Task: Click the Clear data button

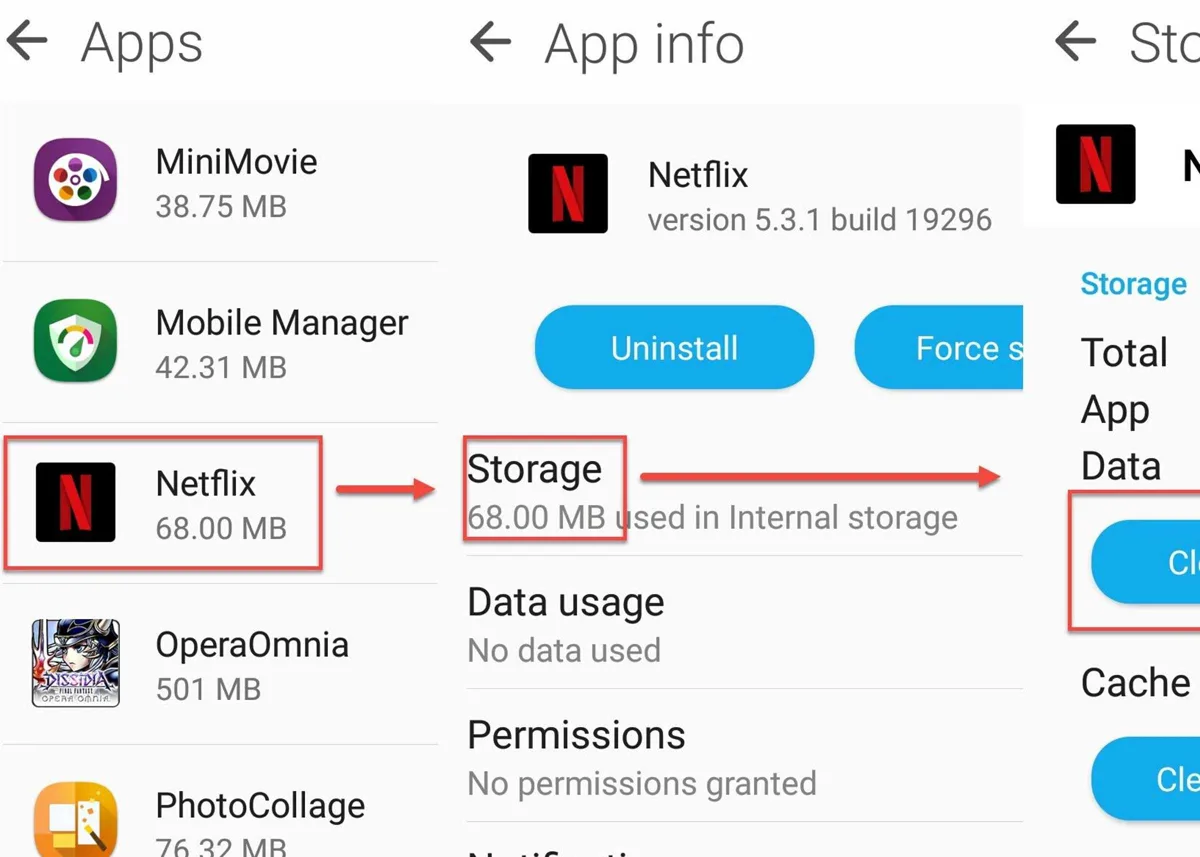Action: pos(1145,562)
